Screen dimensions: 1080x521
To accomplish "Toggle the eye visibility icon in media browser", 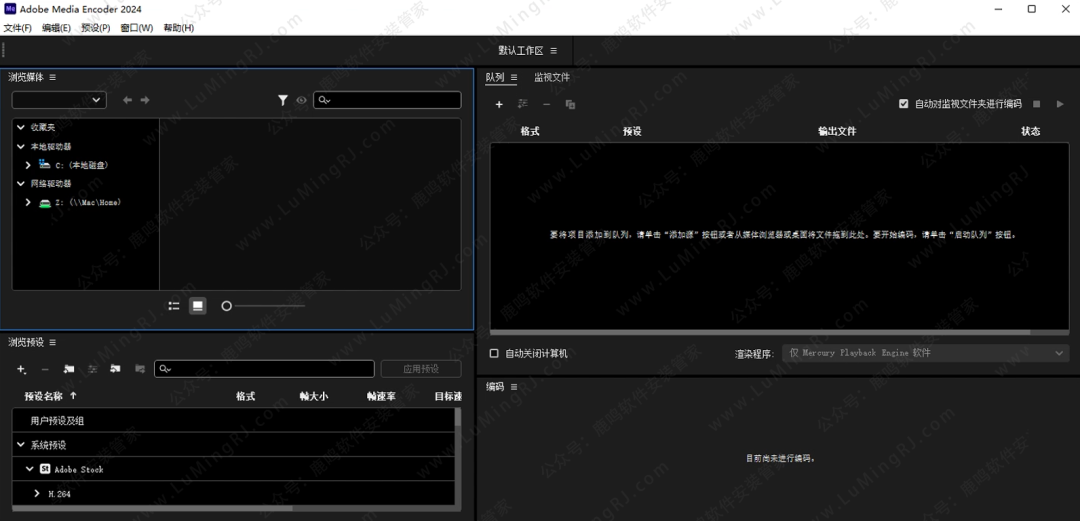I will (x=301, y=100).
